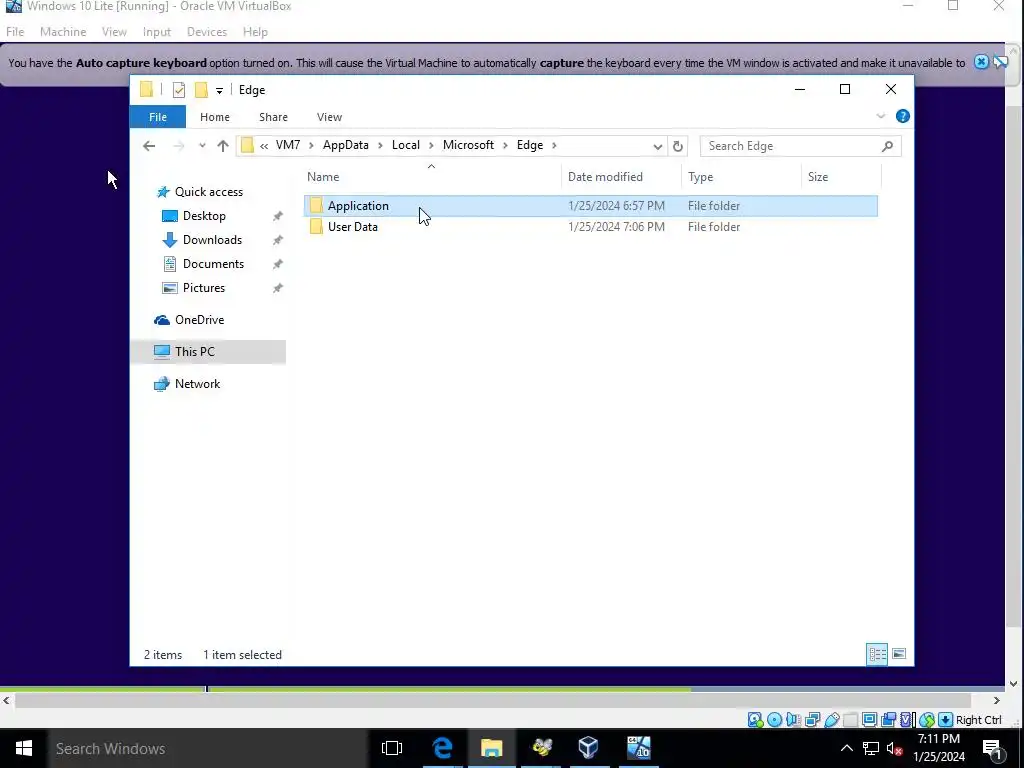Select the Application folder
Screen dimensions: 1024x768
coord(590,206)
